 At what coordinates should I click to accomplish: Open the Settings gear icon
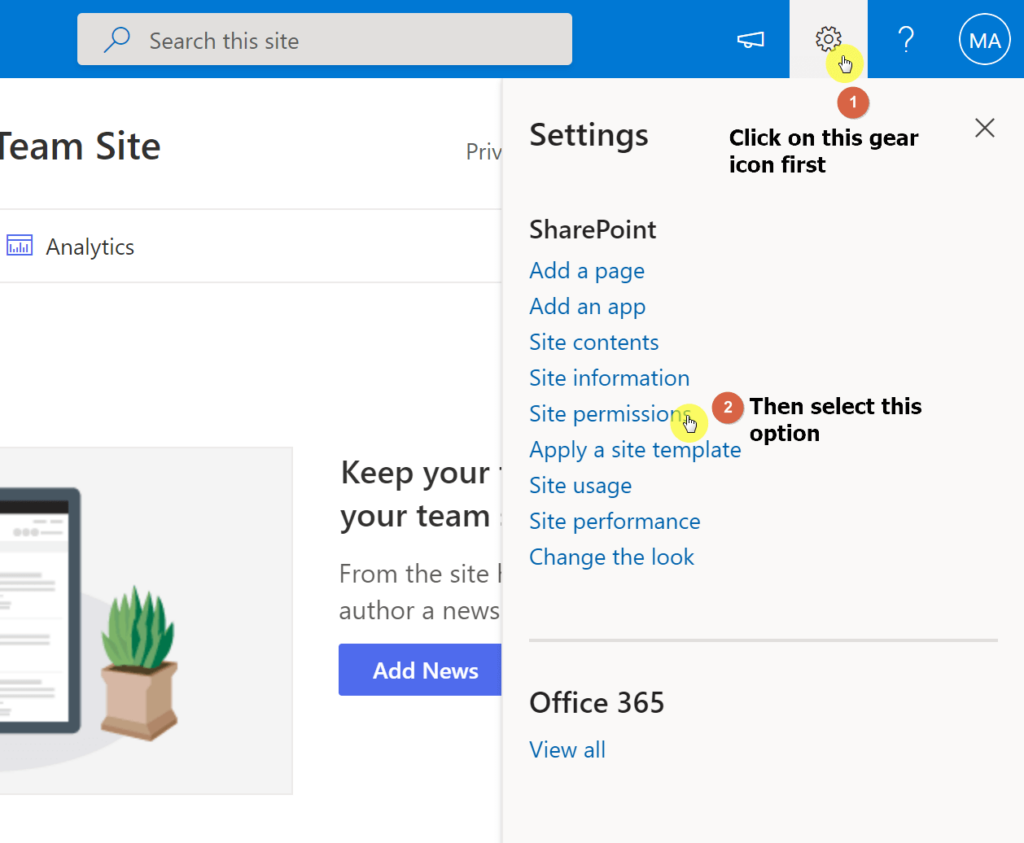coord(828,39)
